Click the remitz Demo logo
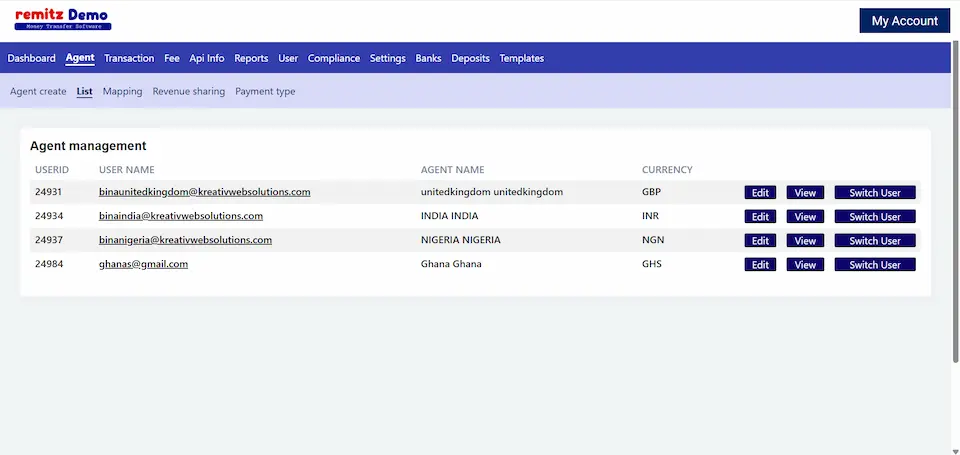Viewport: 960px width, 455px height. click(62, 19)
